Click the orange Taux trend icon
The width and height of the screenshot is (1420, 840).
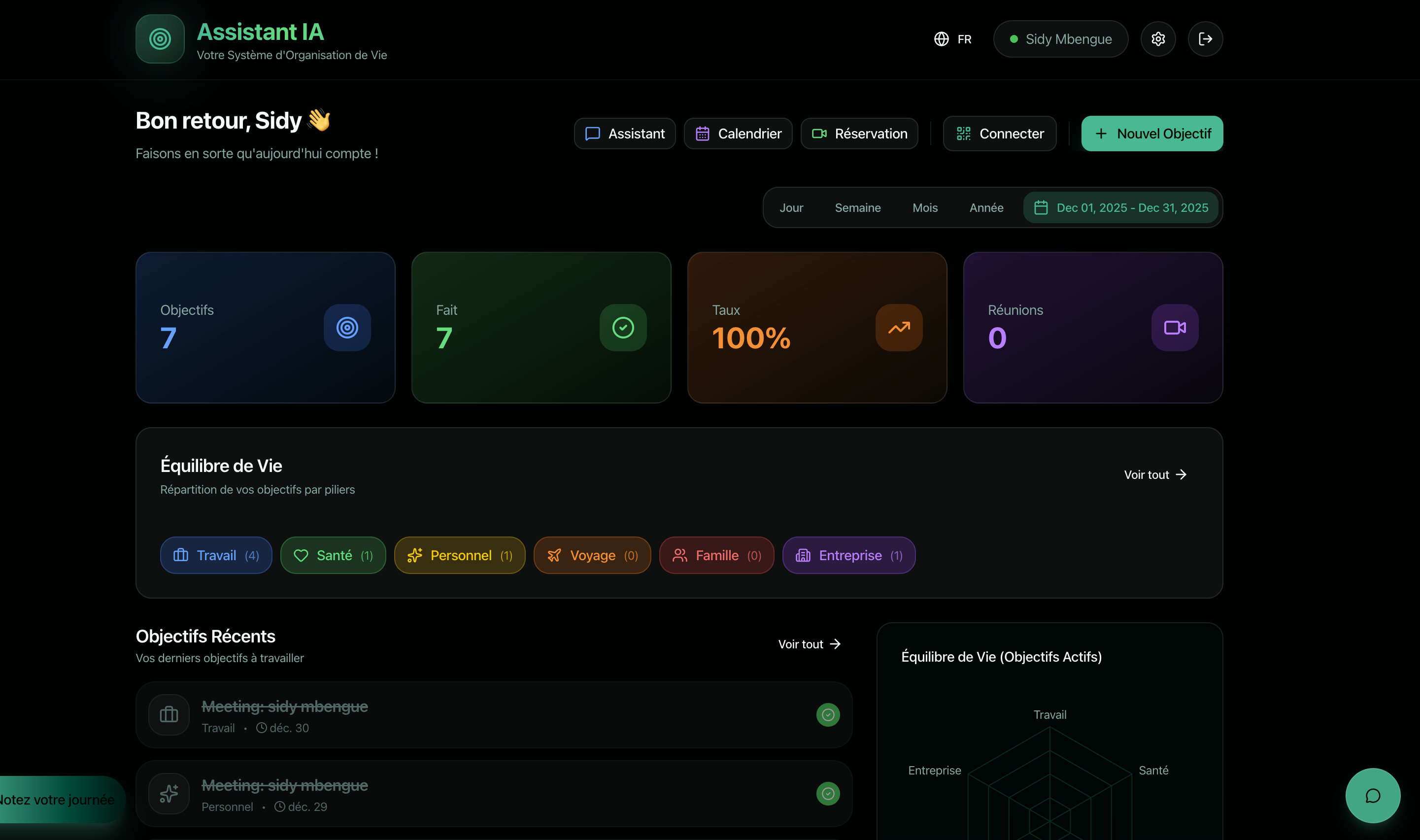point(899,328)
